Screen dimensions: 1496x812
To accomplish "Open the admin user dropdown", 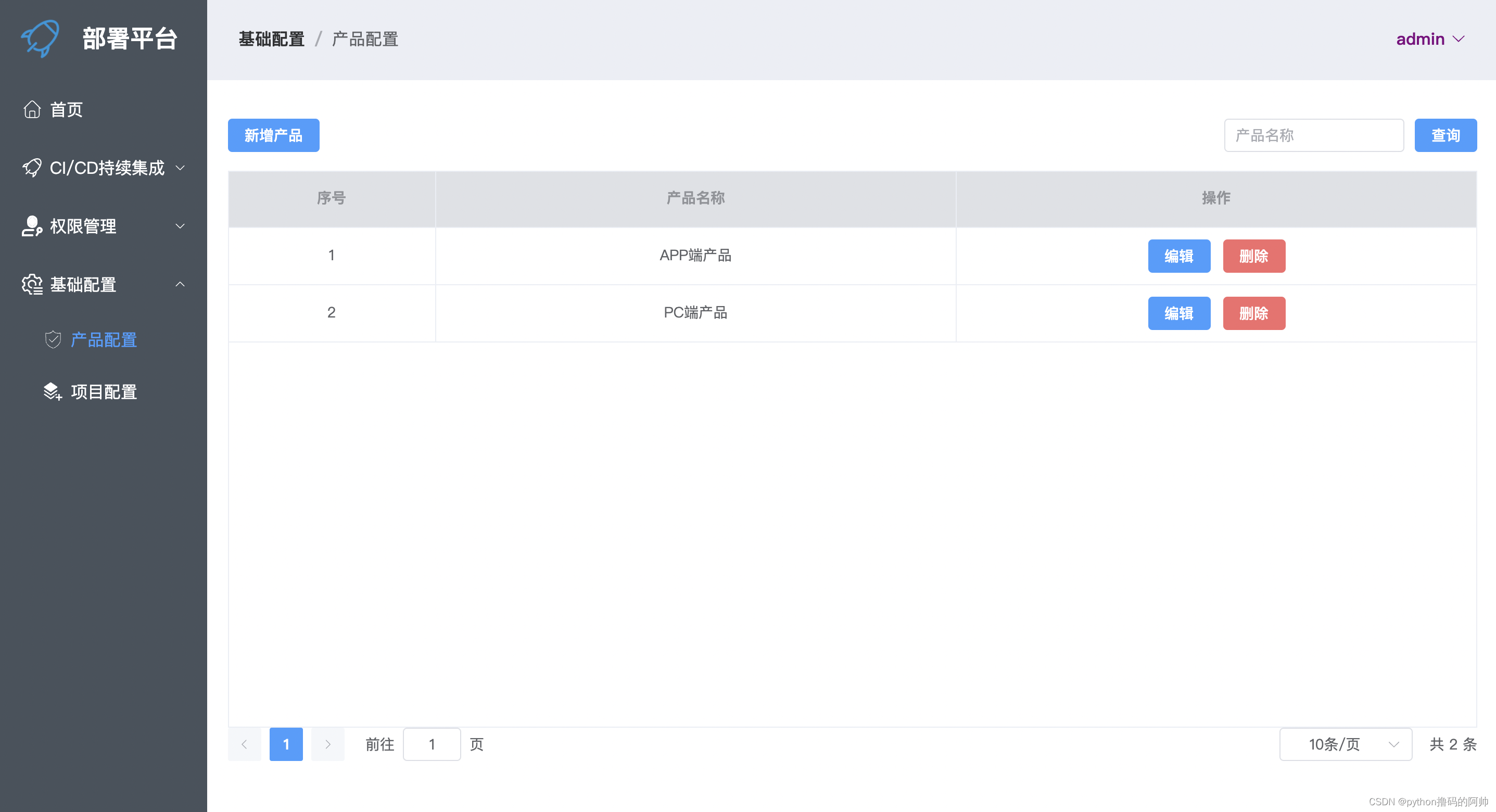I will (1430, 39).
